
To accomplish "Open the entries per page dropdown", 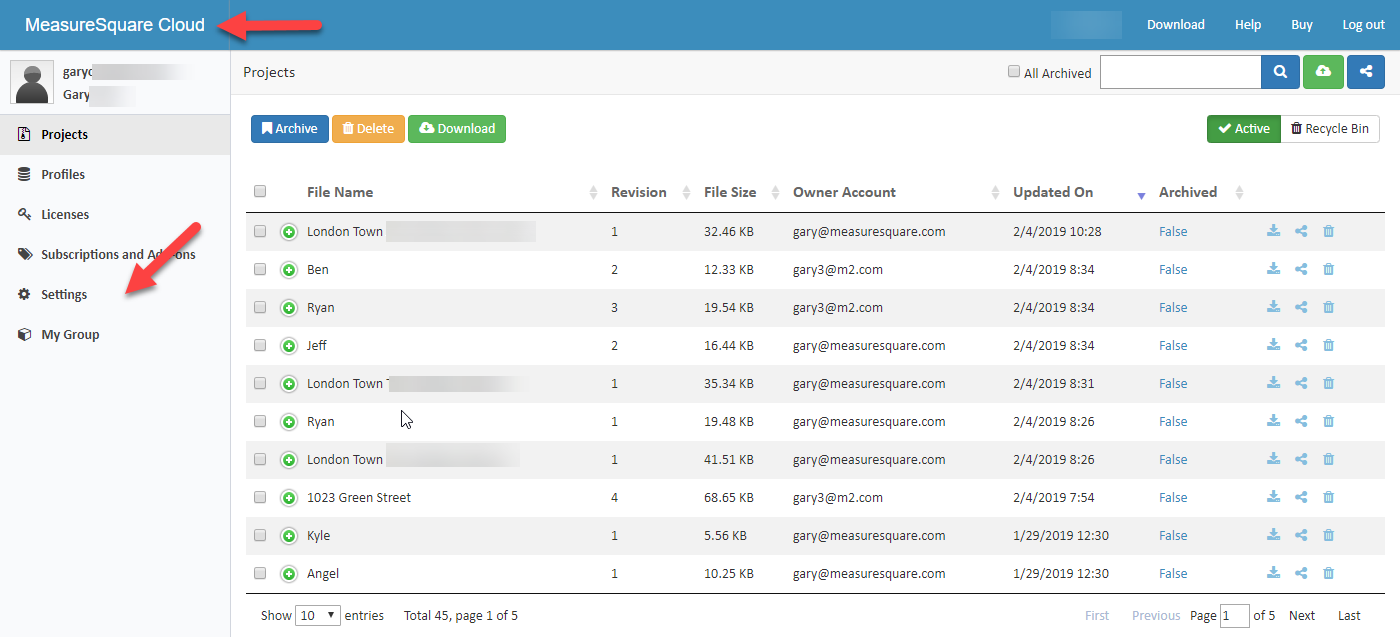I will tap(318, 615).
